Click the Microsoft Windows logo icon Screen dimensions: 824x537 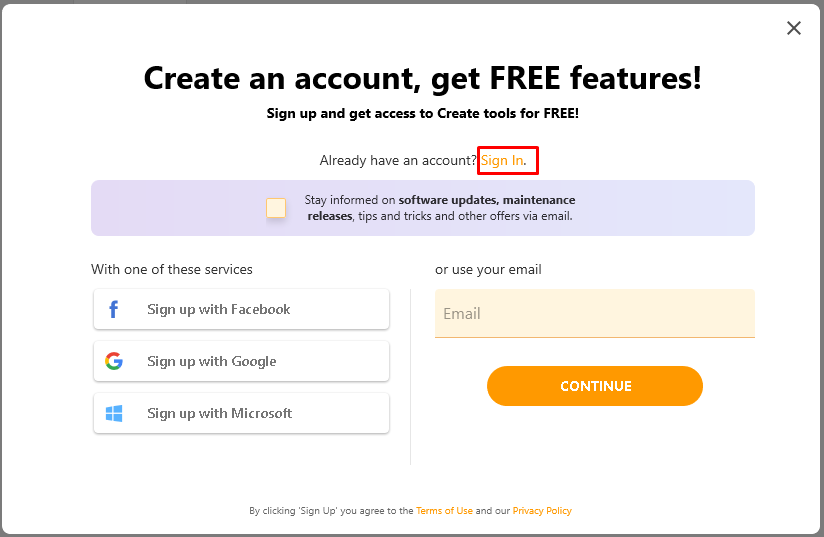114,413
